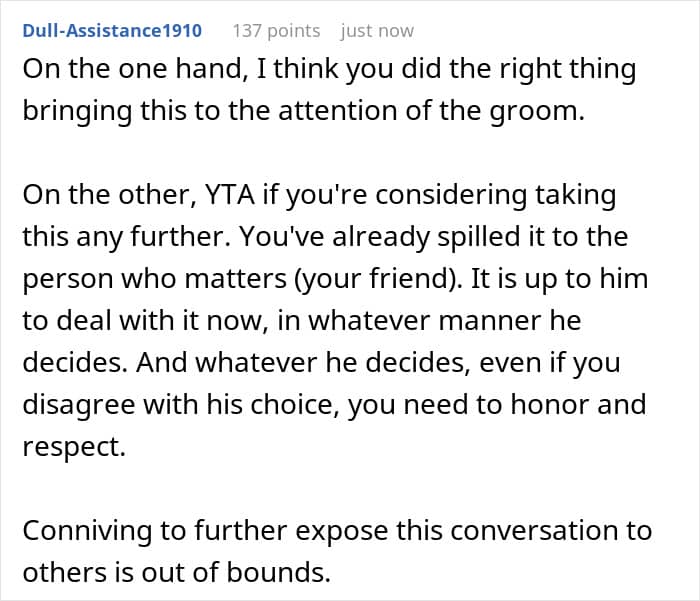Click the line beginning 'On the other, YTA'

point(319,196)
